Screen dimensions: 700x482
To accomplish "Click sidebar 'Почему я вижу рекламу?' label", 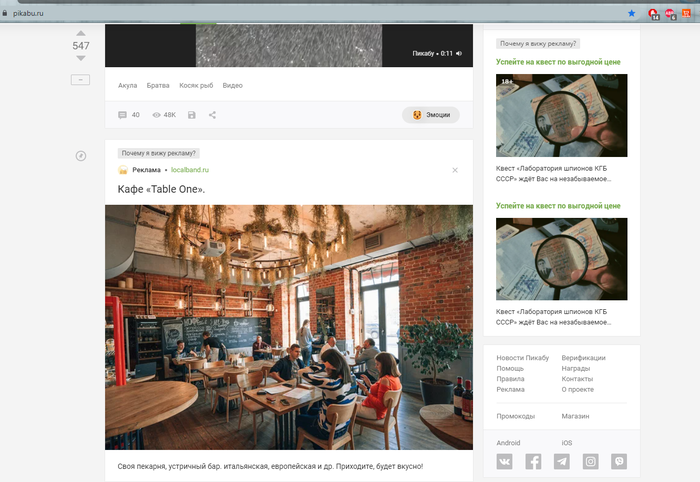I will (538, 44).
